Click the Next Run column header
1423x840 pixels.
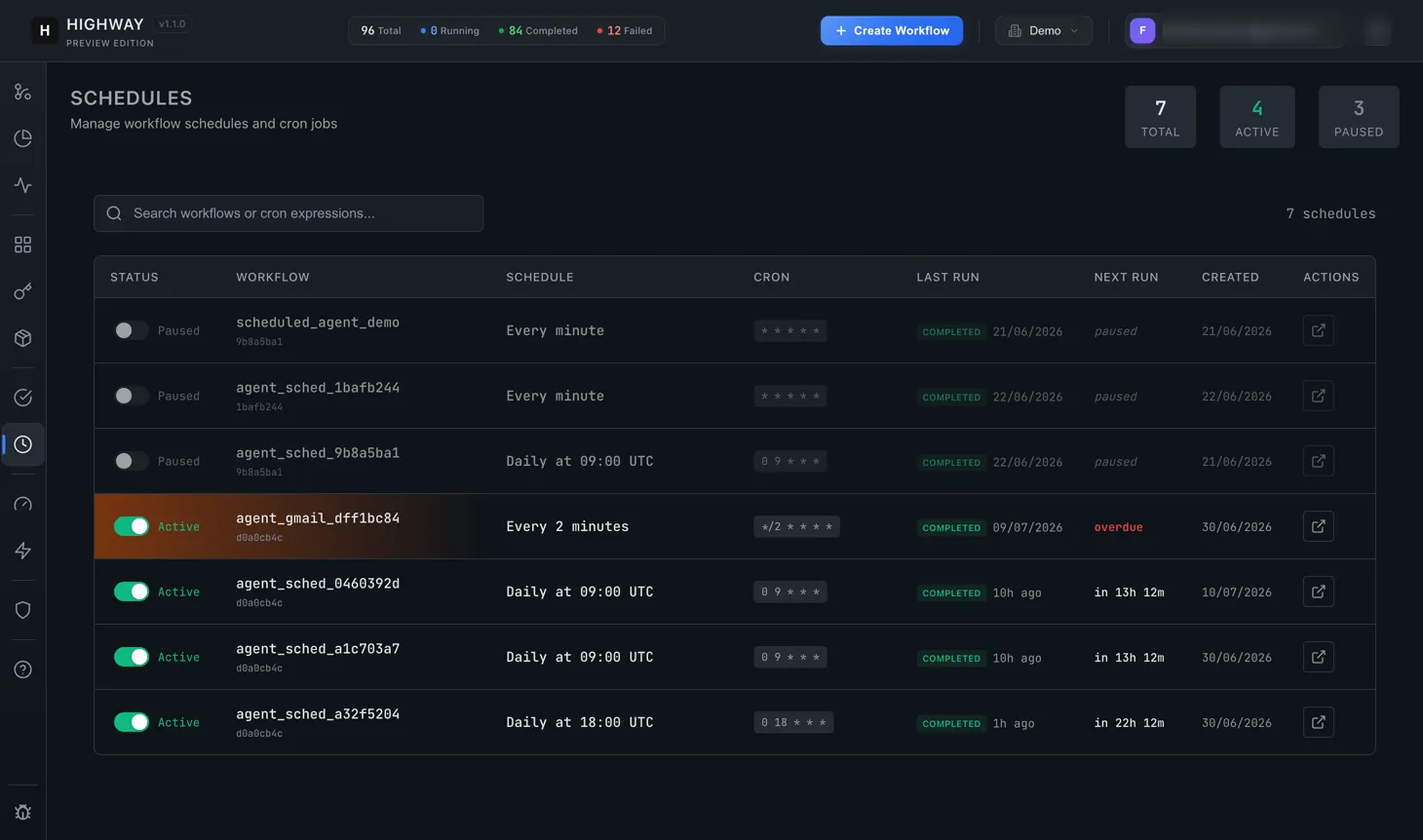coord(1126,277)
